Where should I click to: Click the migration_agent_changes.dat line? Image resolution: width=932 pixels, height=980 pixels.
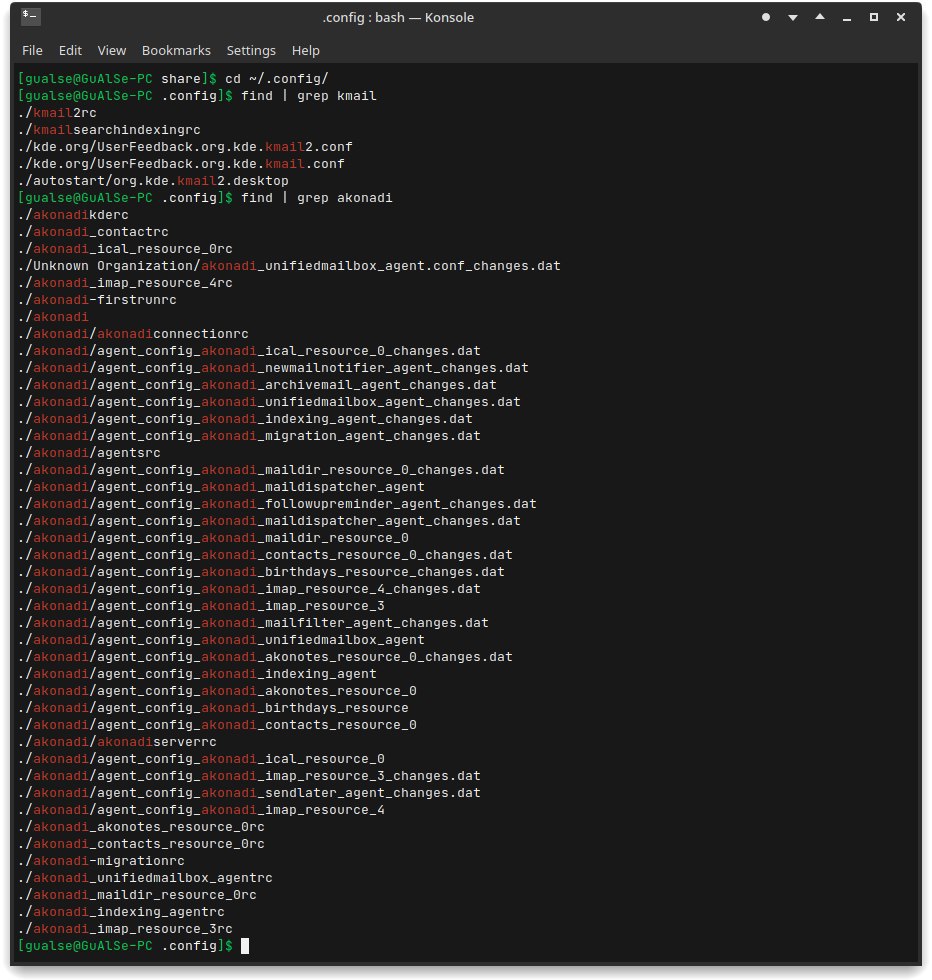(249, 436)
